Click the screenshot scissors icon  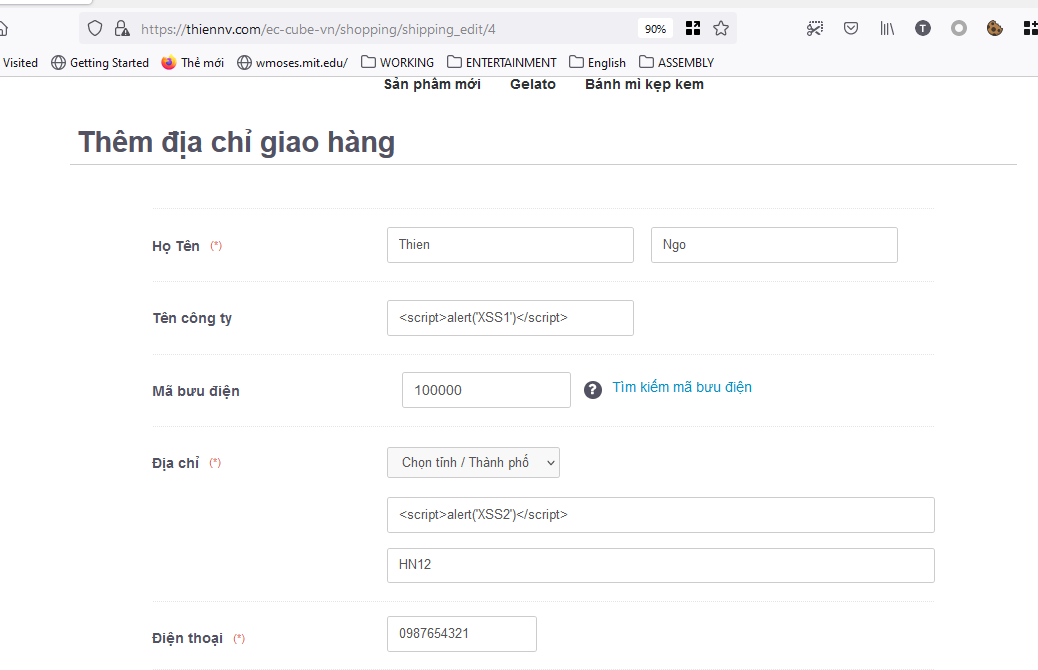point(815,28)
